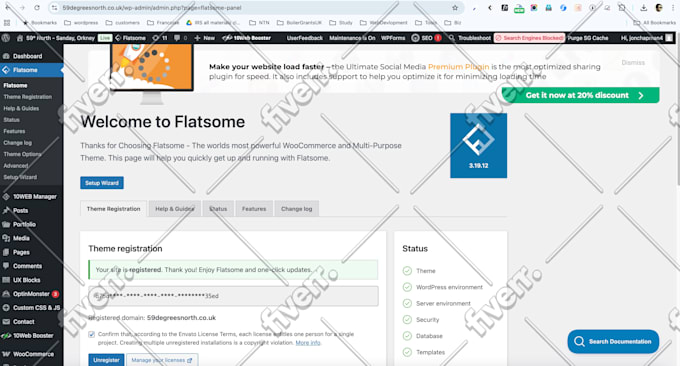Open WPForms in admin bar
This screenshot has width=680, height=366.
(393, 38)
